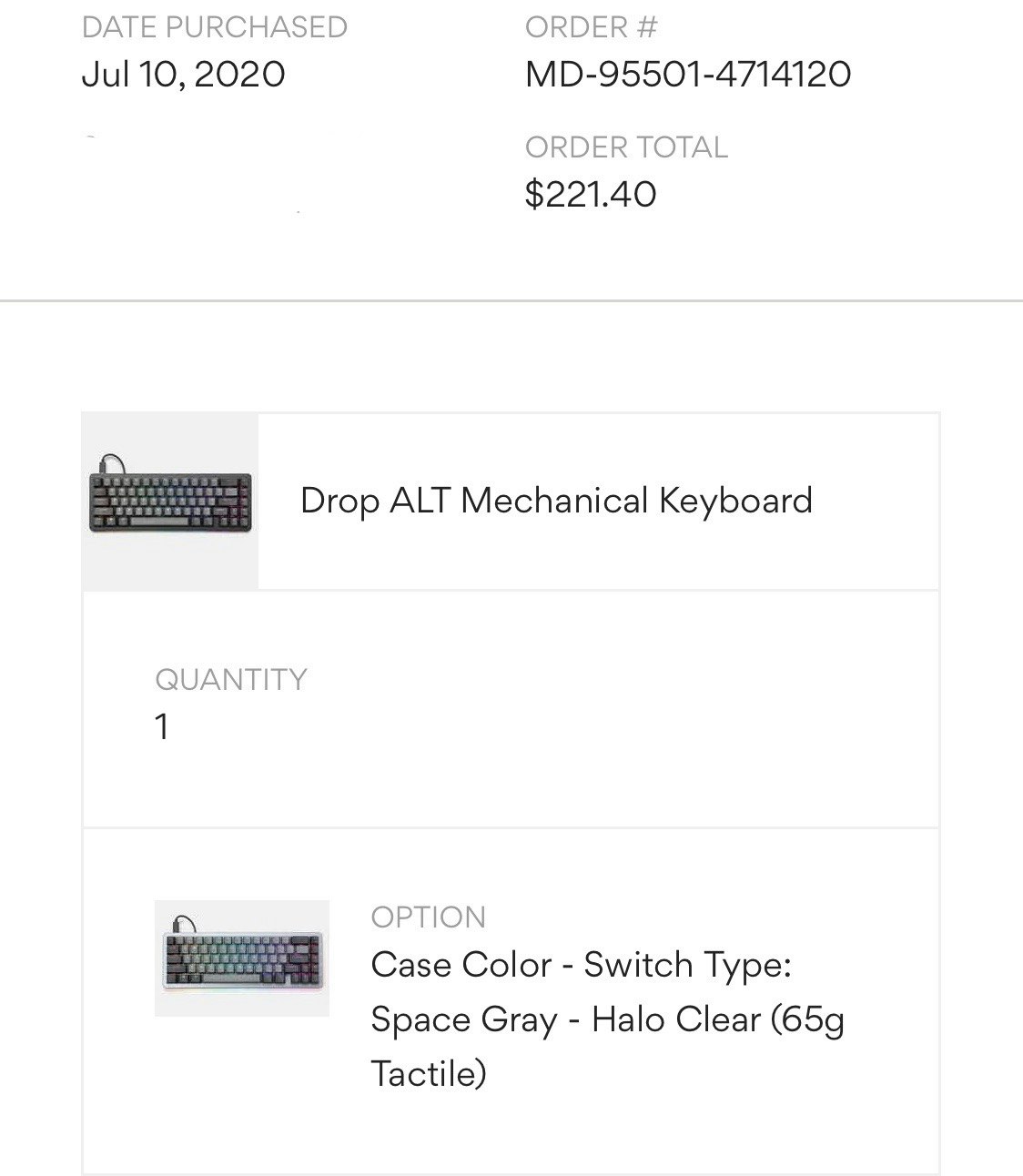This screenshot has height=1176, width=1023.
Task: Click the $221.40 order total amount
Action: pyautogui.click(x=591, y=194)
